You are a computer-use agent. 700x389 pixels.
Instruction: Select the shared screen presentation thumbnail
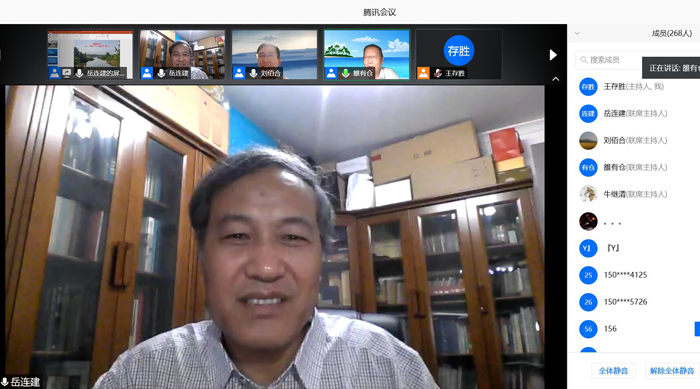tap(90, 54)
